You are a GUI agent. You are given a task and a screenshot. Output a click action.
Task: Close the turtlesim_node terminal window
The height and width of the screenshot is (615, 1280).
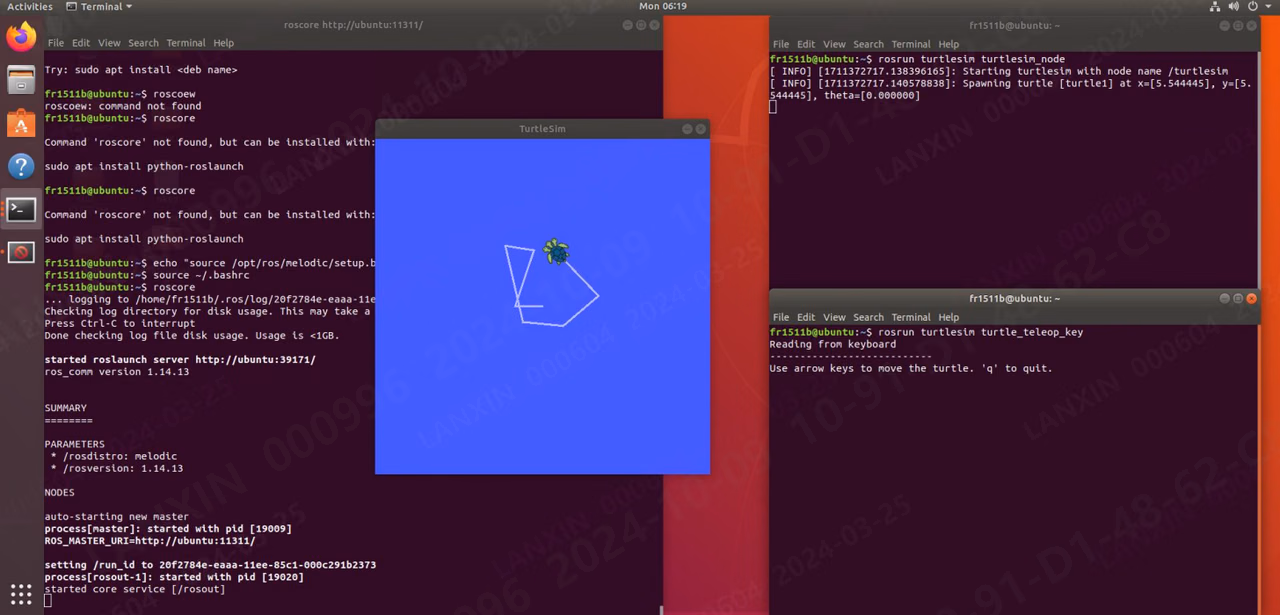(x=1250, y=26)
